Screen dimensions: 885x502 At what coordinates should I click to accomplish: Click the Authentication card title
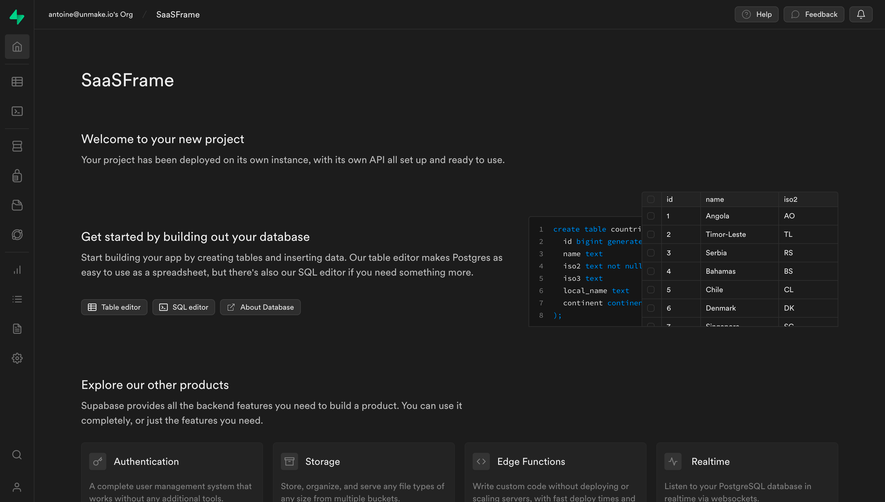146,461
